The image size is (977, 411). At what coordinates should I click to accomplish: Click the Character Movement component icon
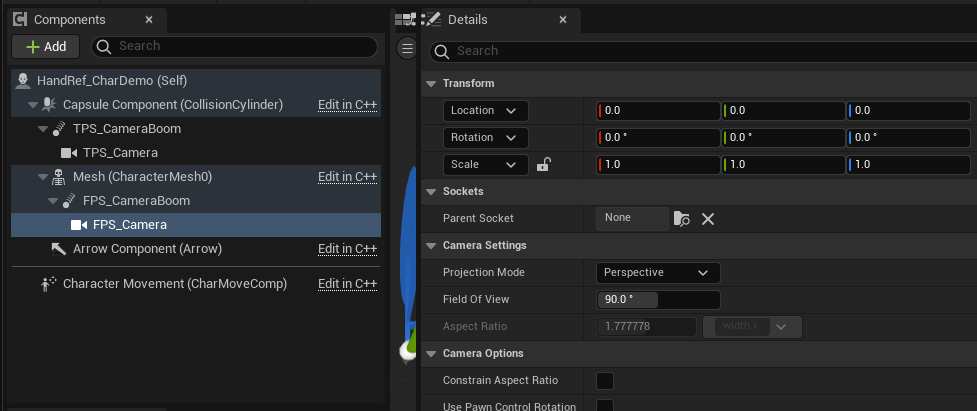49,284
